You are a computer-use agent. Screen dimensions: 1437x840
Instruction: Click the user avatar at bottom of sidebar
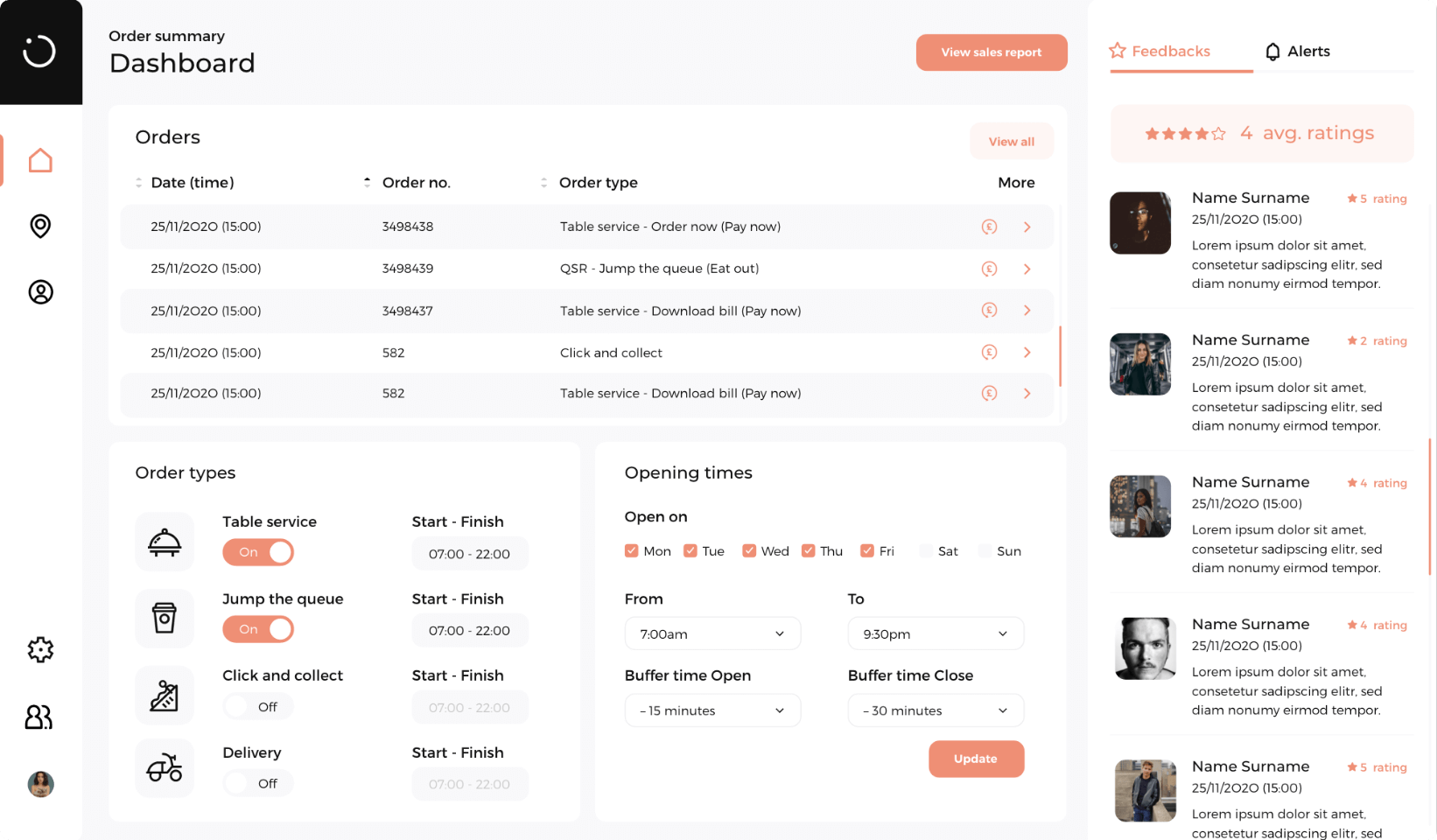40,784
